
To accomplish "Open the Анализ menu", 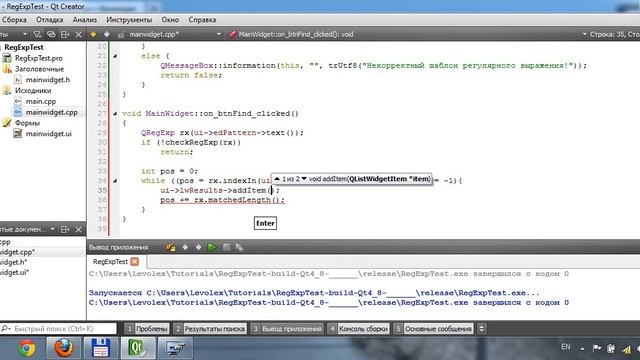I will tap(84, 20).
